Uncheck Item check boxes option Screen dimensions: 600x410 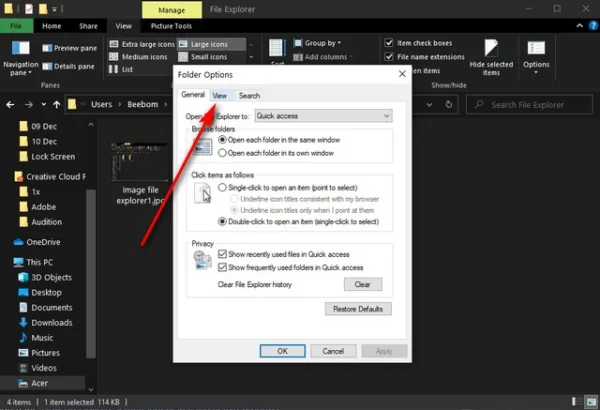pyautogui.click(x=389, y=43)
